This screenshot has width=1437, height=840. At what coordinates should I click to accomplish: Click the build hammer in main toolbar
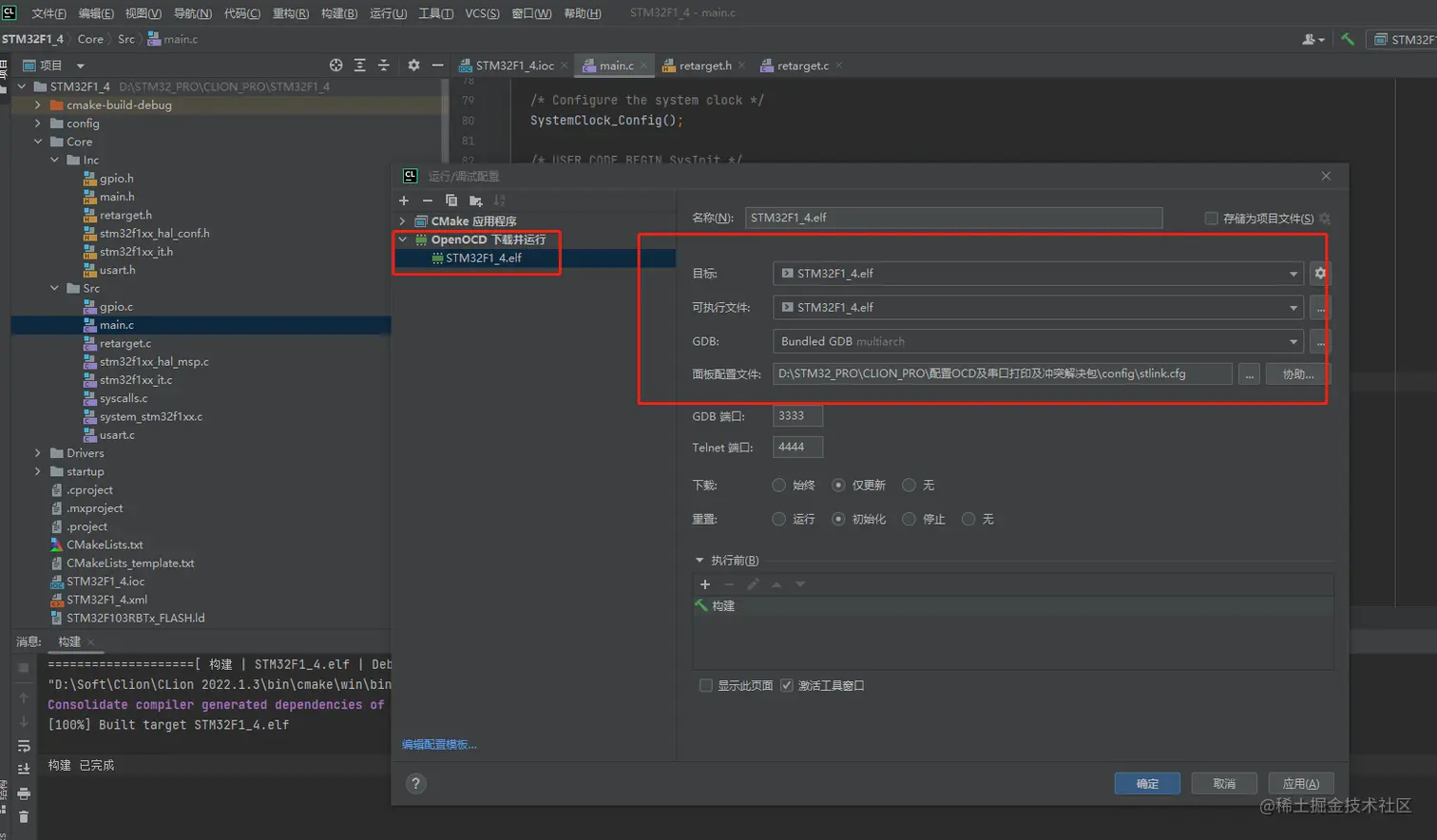coord(1348,39)
